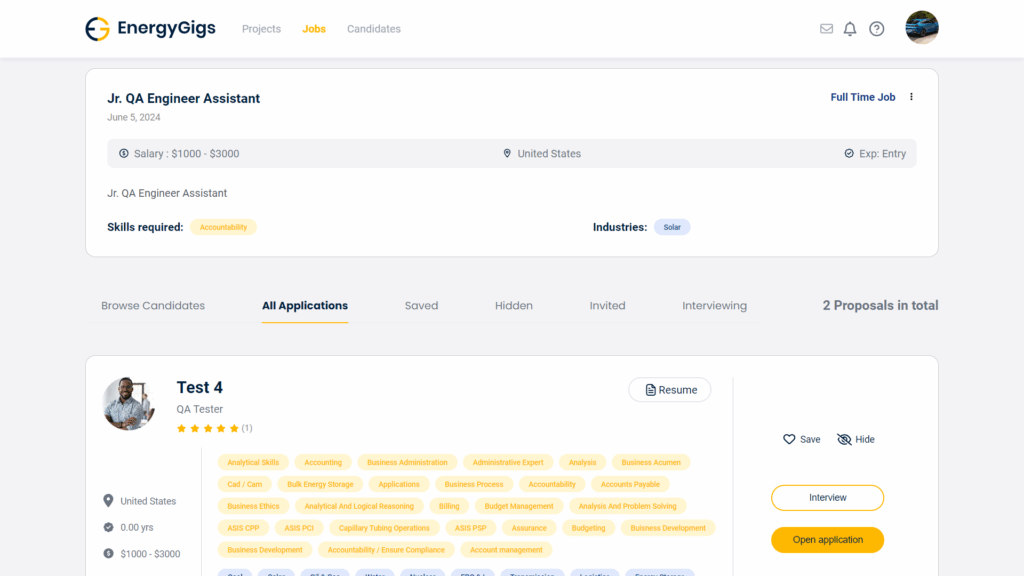Image resolution: width=1024 pixels, height=576 pixels.
Task: Click the Open application button
Action: (x=827, y=540)
